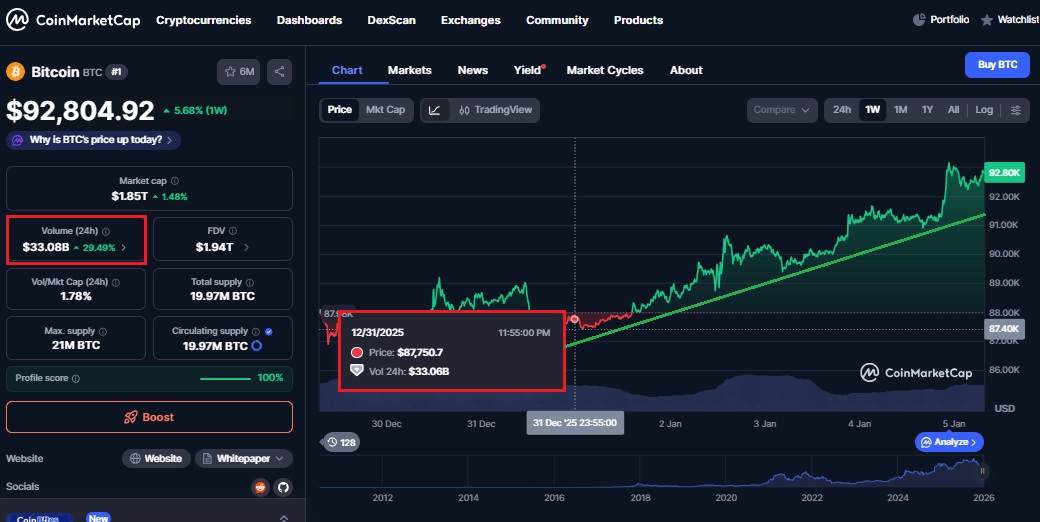
Task: Click the Buy BTC button
Action: pyautogui.click(x=996, y=65)
